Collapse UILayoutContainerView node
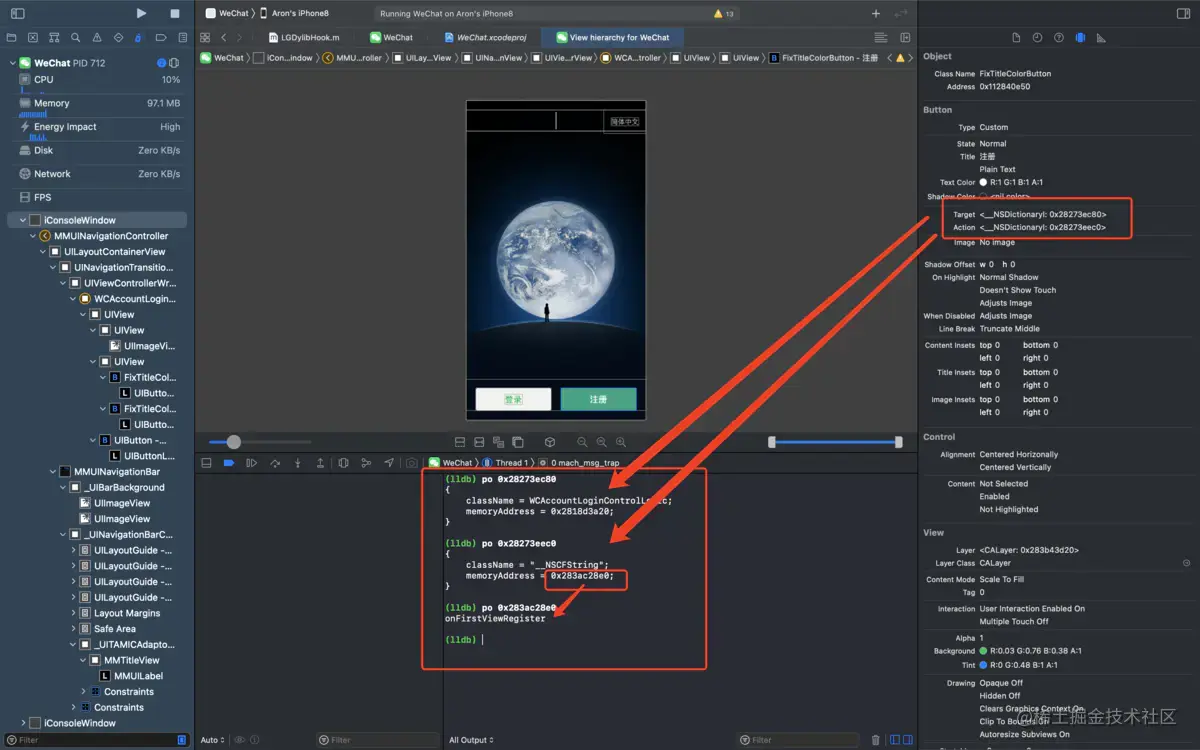The image size is (1200, 750). point(42,252)
